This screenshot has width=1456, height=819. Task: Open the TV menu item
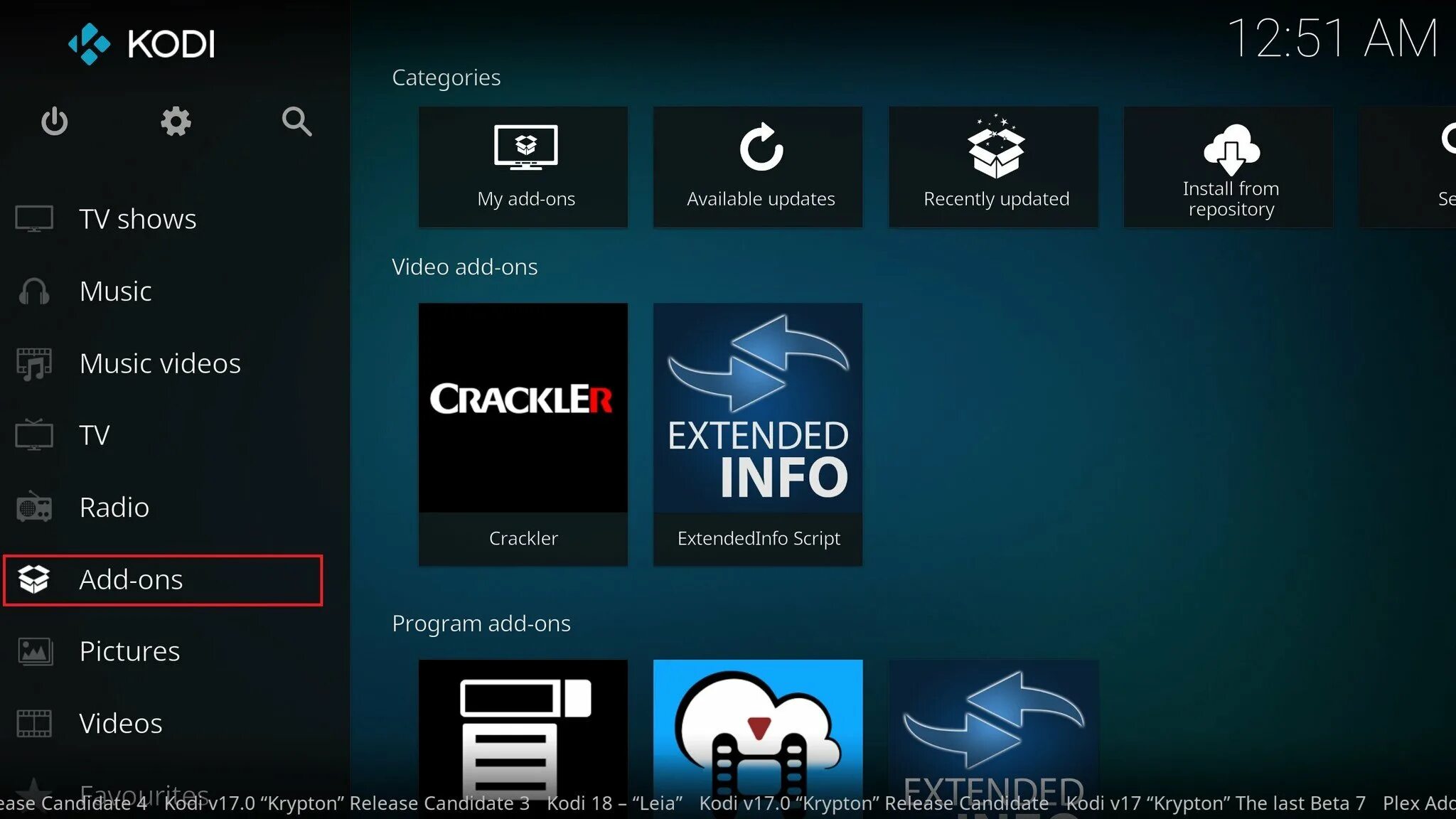coord(95,435)
